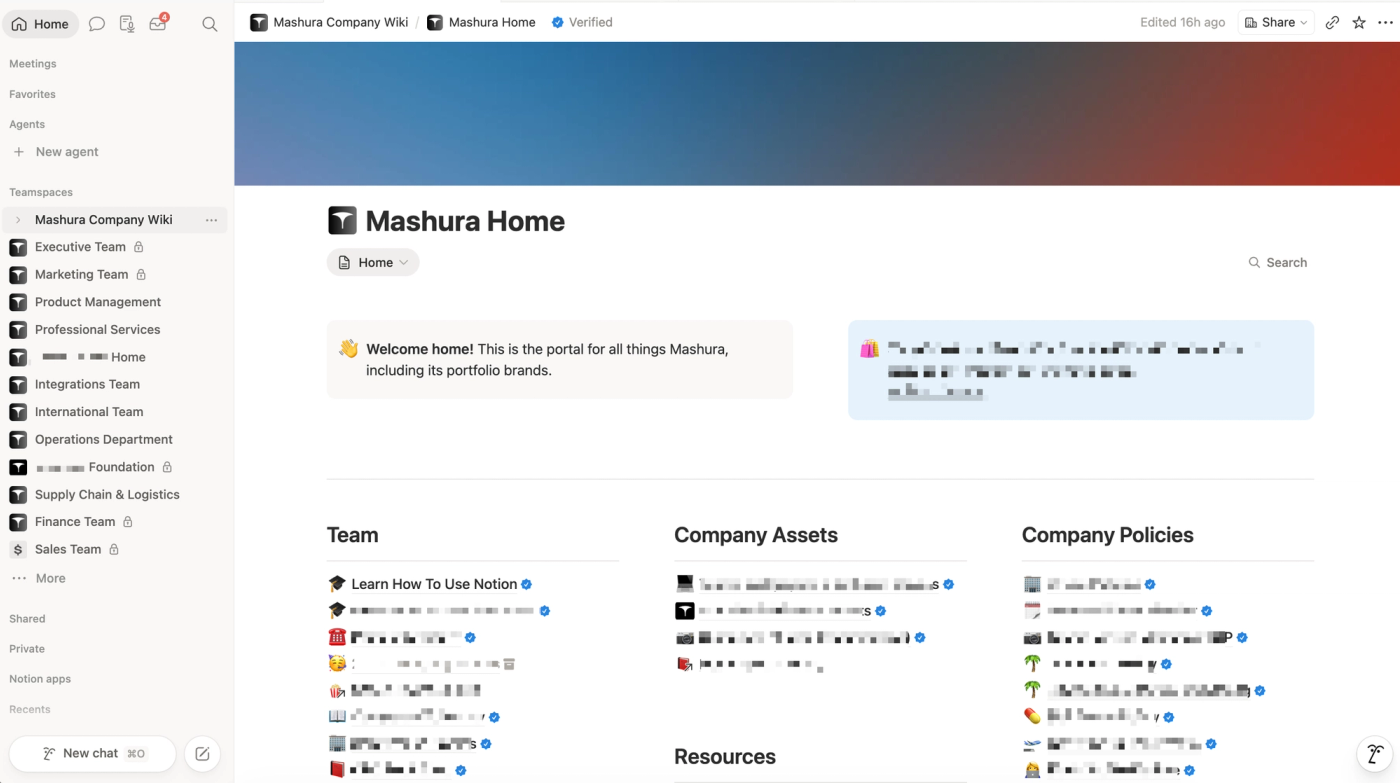The image size is (1400, 783).
Task: Toggle the favorite star for this page
Action: coord(1359,22)
